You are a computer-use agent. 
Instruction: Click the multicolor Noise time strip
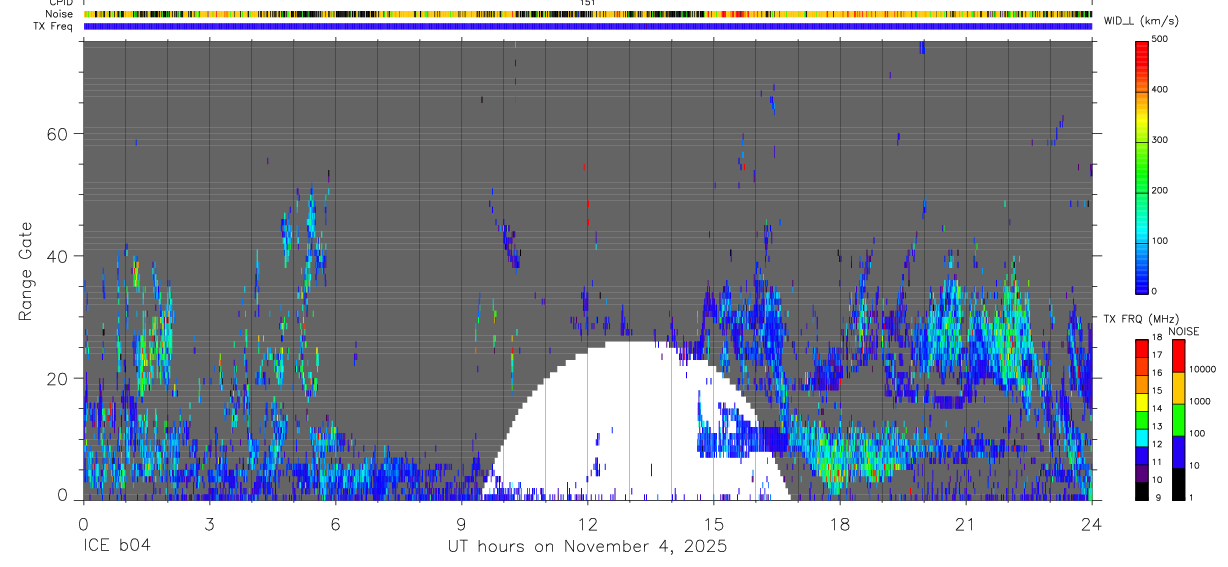pos(588,14)
